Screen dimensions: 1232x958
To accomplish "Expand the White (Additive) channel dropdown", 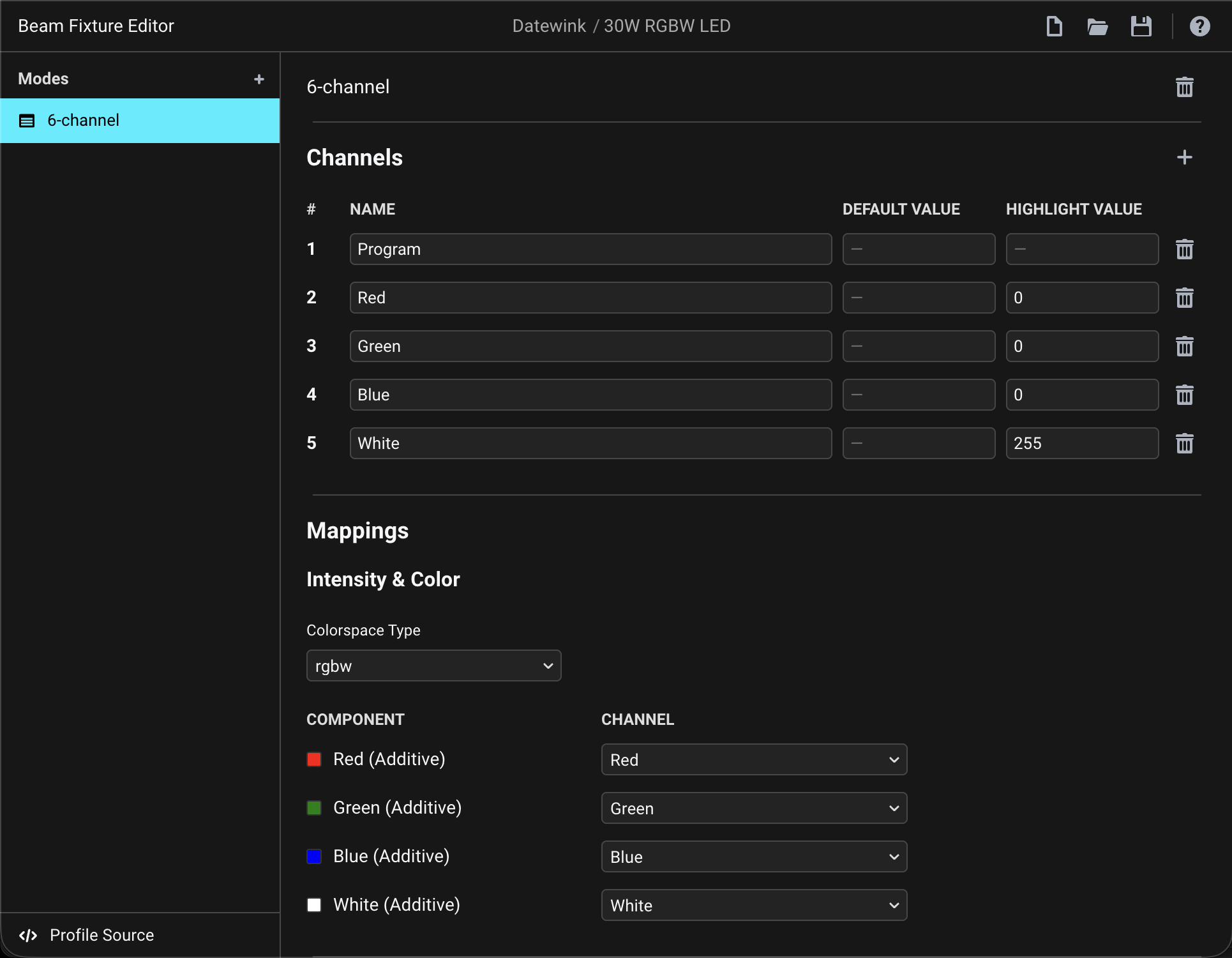I will (x=753, y=905).
